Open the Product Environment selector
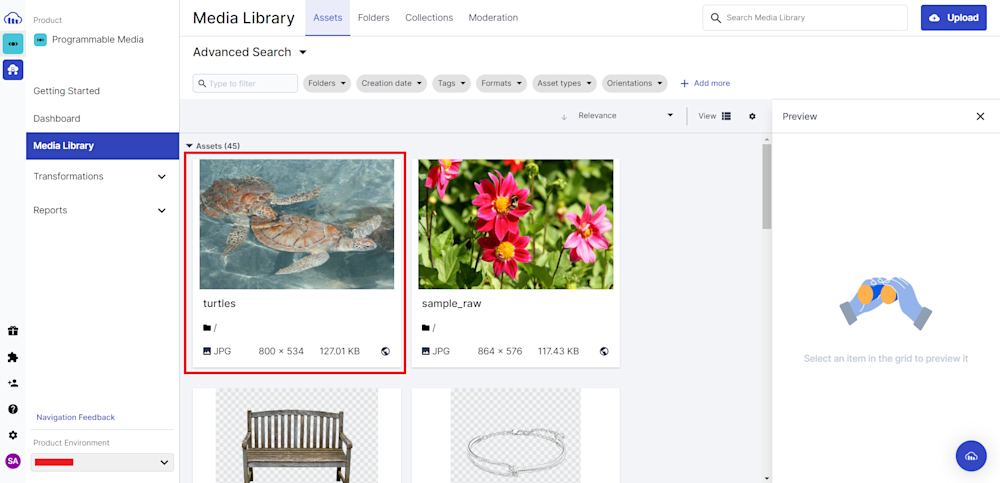1000x483 pixels. point(102,462)
